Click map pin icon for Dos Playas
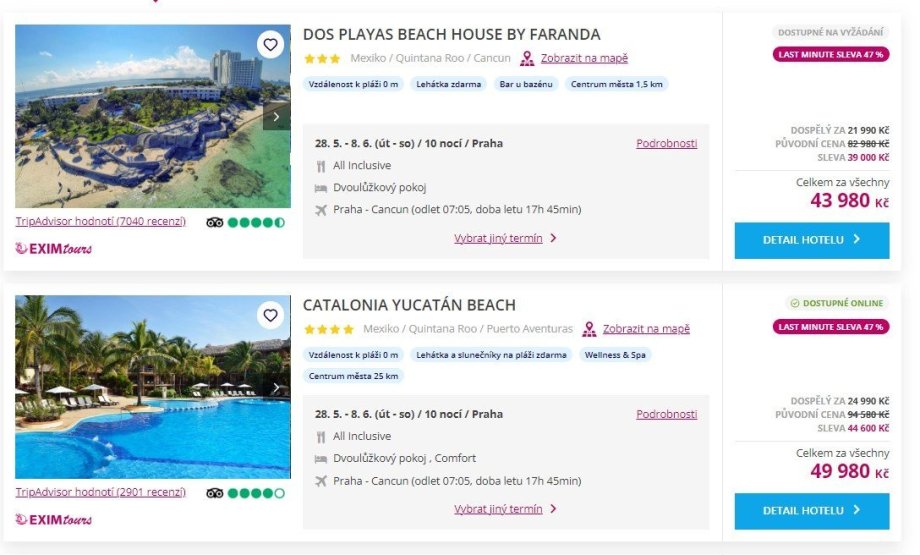 (527, 58)
